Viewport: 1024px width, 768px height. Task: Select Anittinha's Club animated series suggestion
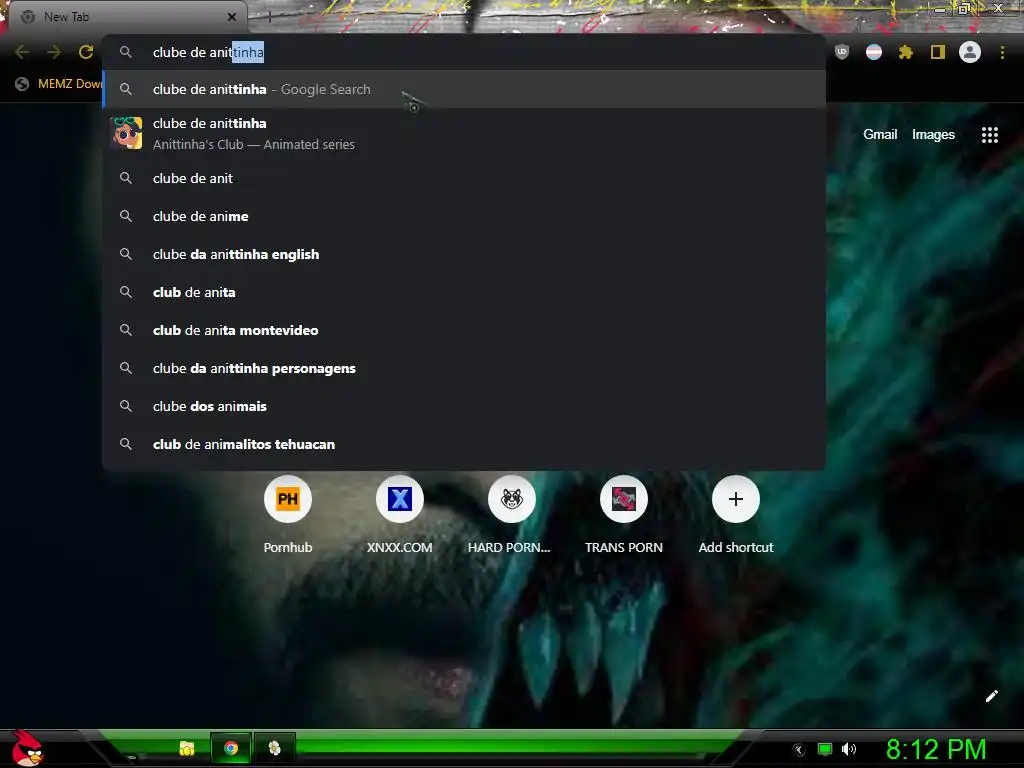464,133
